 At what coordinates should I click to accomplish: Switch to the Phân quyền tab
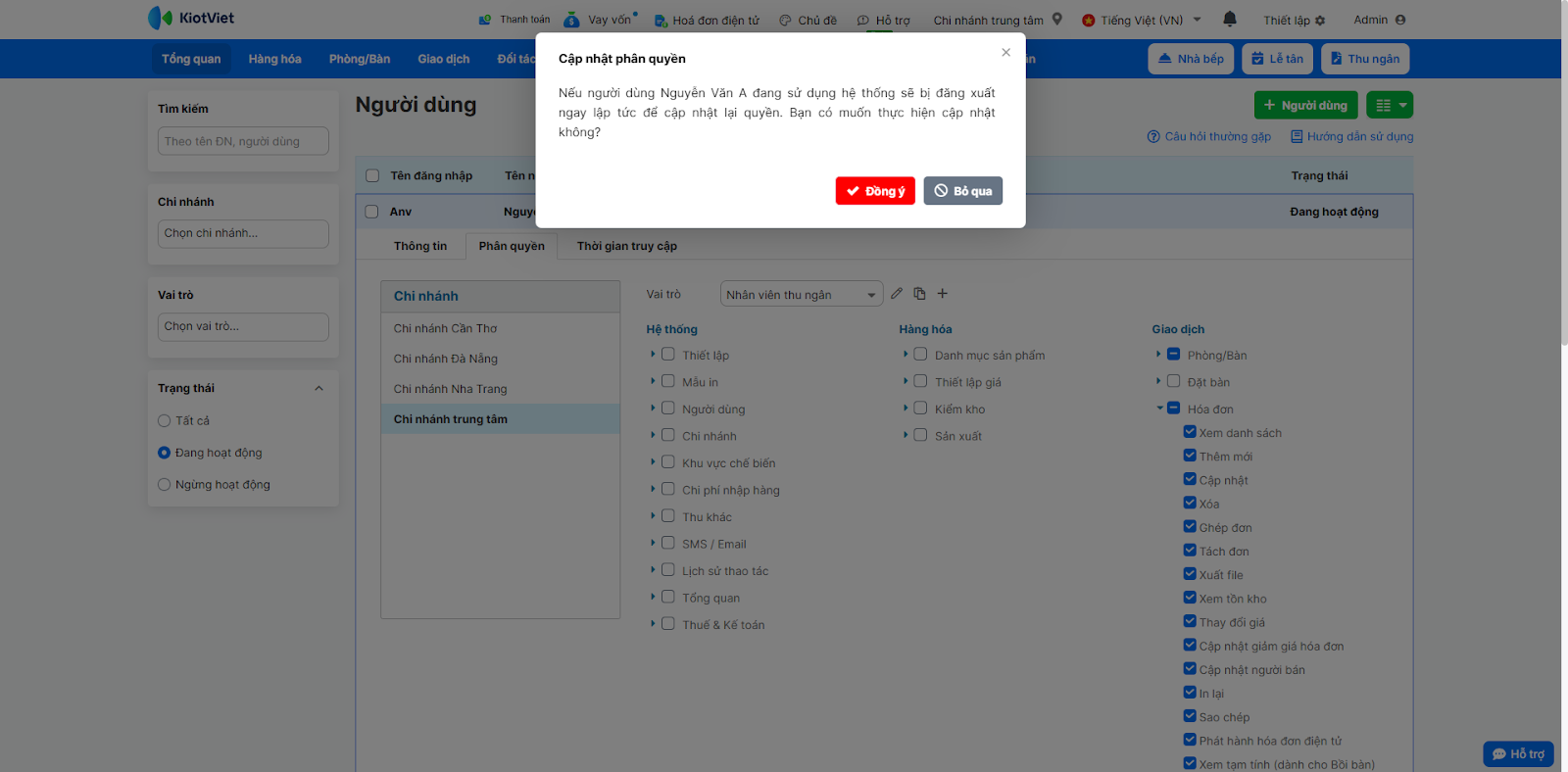512,246
